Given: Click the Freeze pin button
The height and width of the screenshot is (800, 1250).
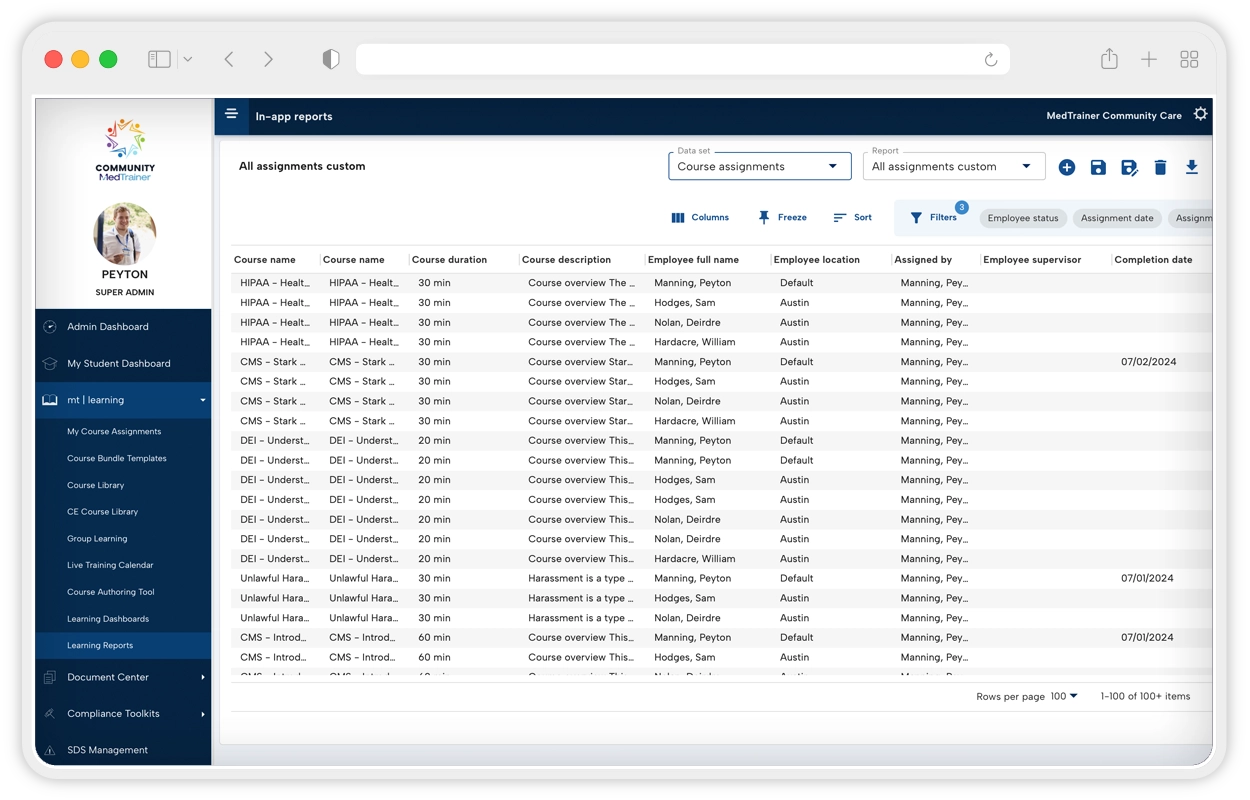Looking at the screenshot, I should tap(782, 217).
